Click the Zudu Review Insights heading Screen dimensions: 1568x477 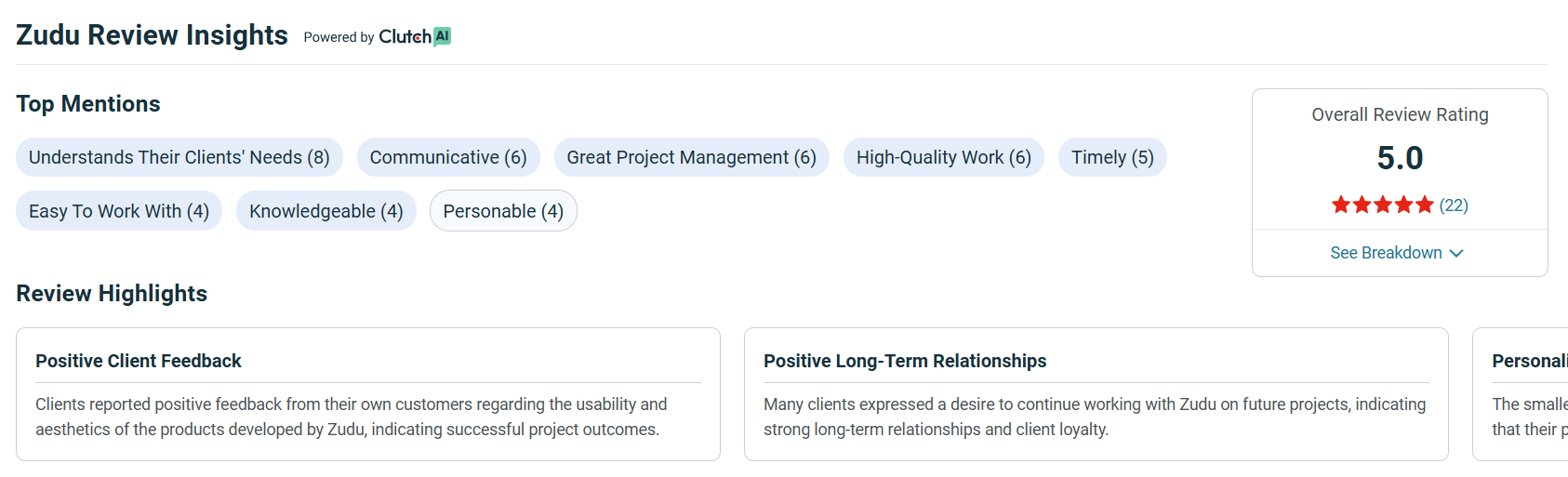[152, 35]
